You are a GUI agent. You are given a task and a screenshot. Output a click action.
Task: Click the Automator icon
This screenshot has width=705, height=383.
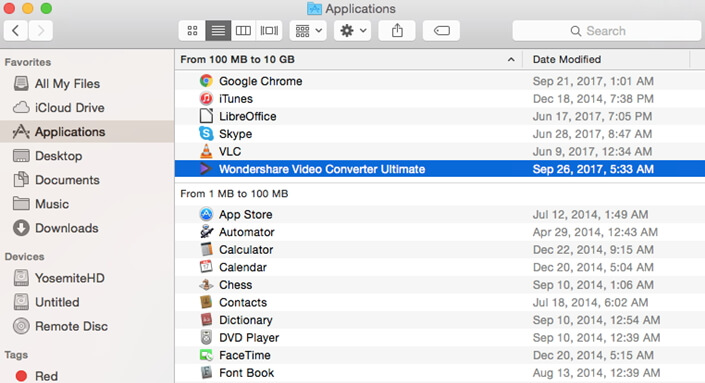pos(206,232)
